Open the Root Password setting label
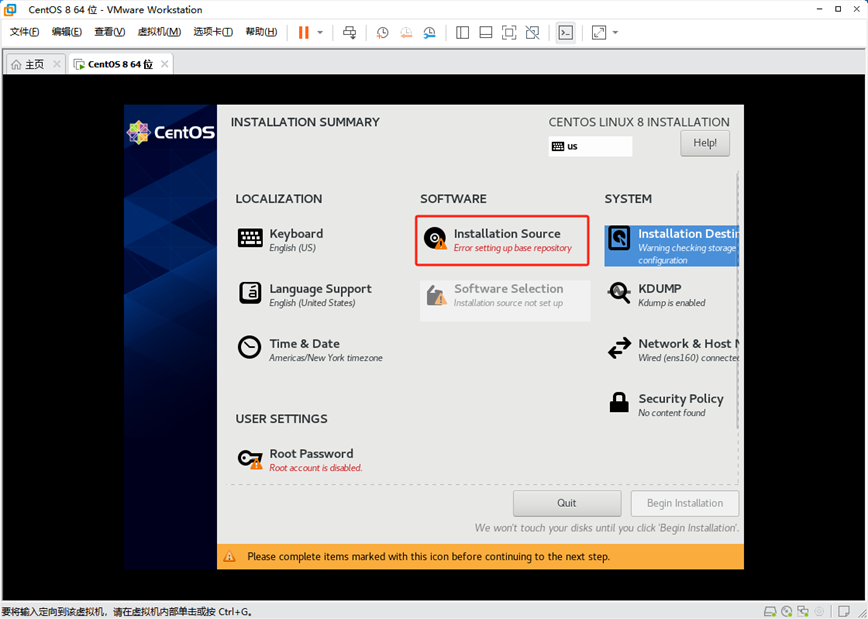 coord(311,453)
